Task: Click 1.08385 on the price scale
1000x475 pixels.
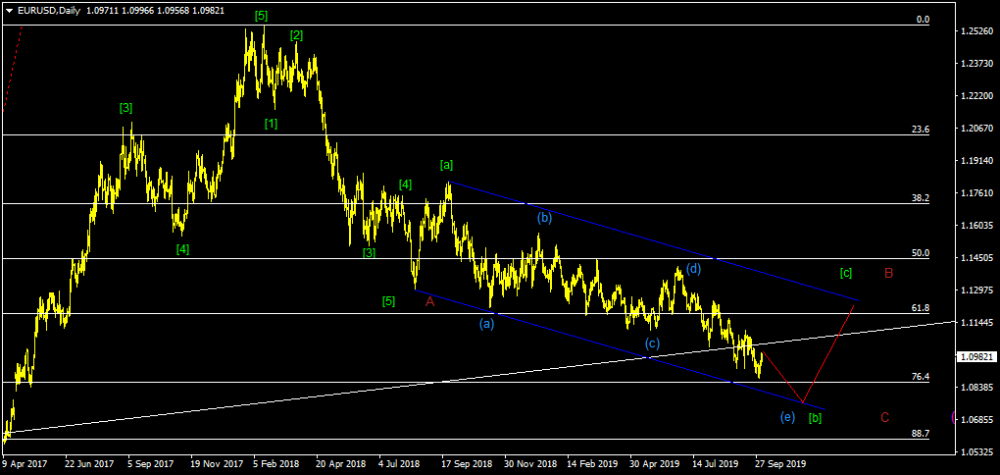Action: (x=976, y=388)
